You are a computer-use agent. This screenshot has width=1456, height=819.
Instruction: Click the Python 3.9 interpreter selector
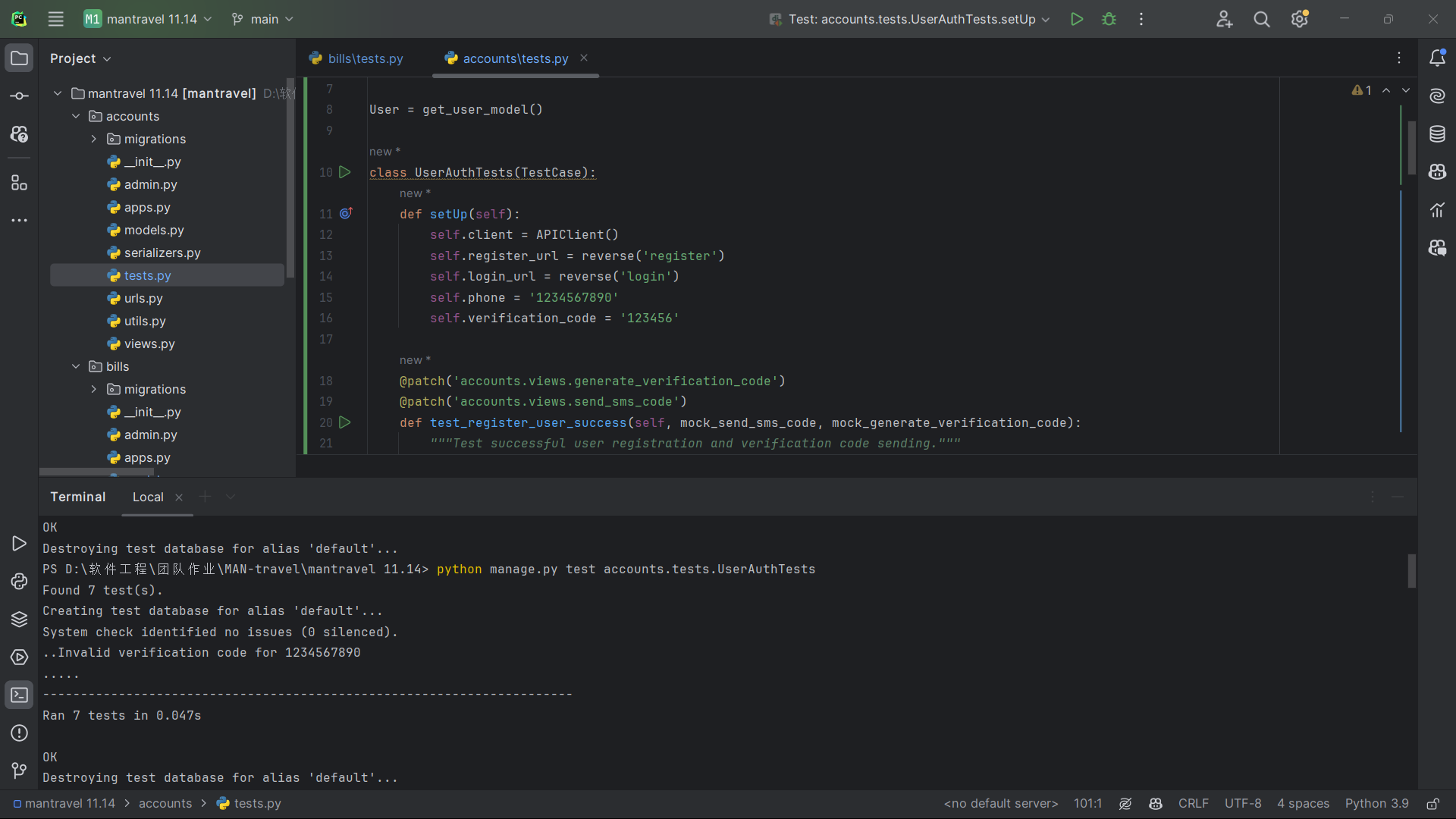[x=1376, y=804]
